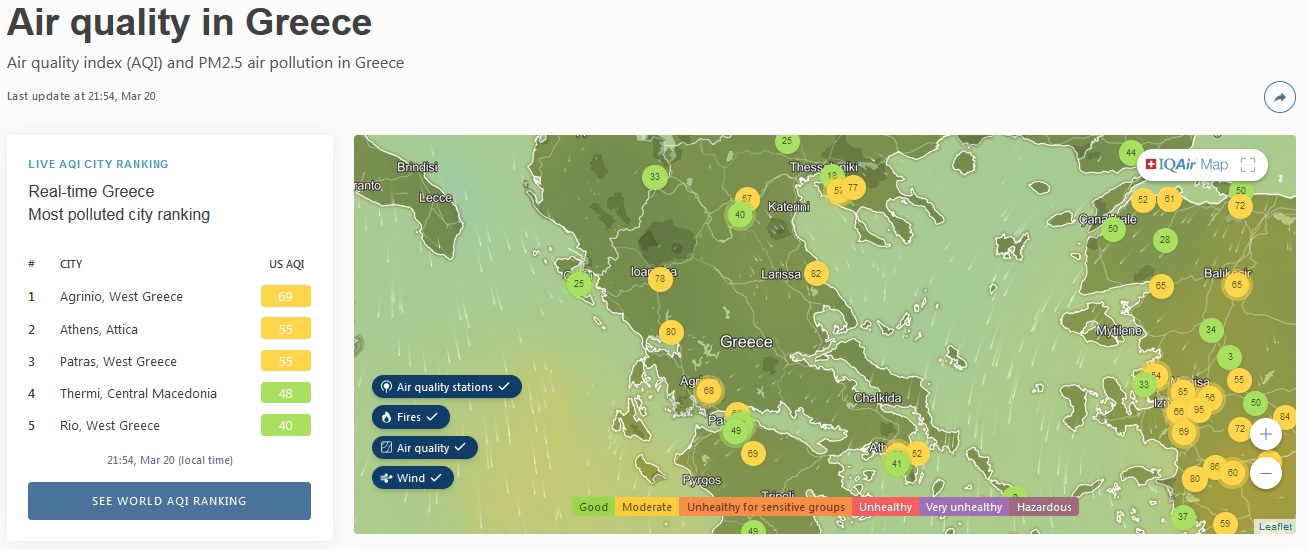Click the Greece country label on map
Image resolution: width=1308 pixels, height=549 pixels.
pos(746,342)
